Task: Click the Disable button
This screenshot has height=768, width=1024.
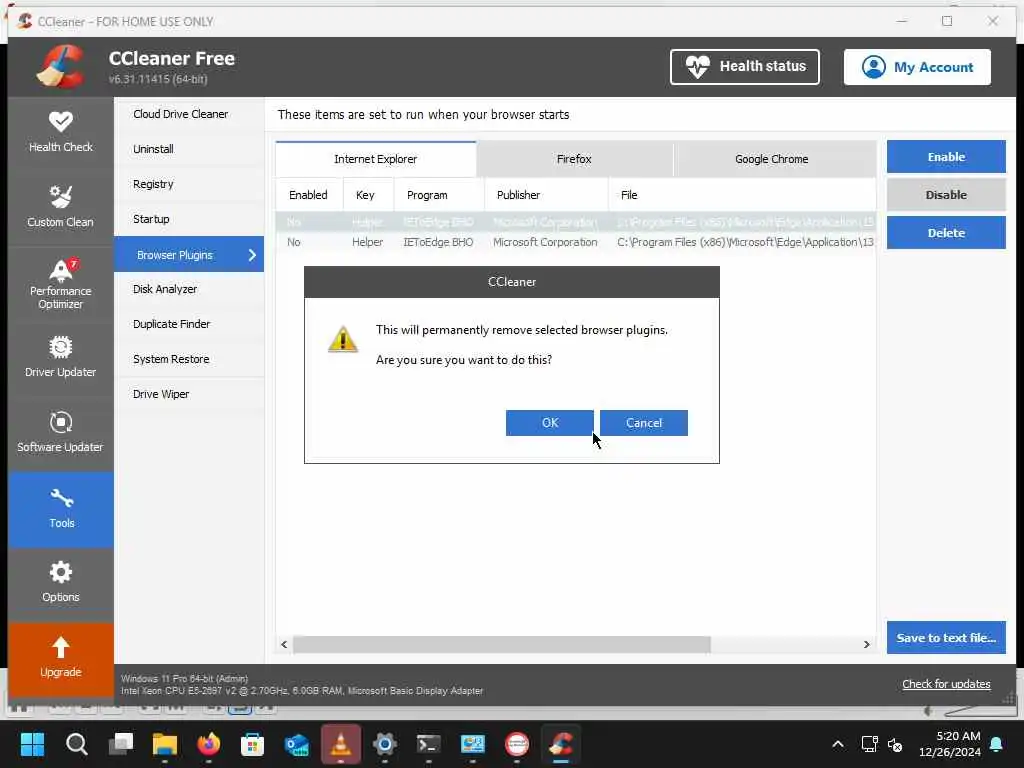Action: click(x=946, y=195)
